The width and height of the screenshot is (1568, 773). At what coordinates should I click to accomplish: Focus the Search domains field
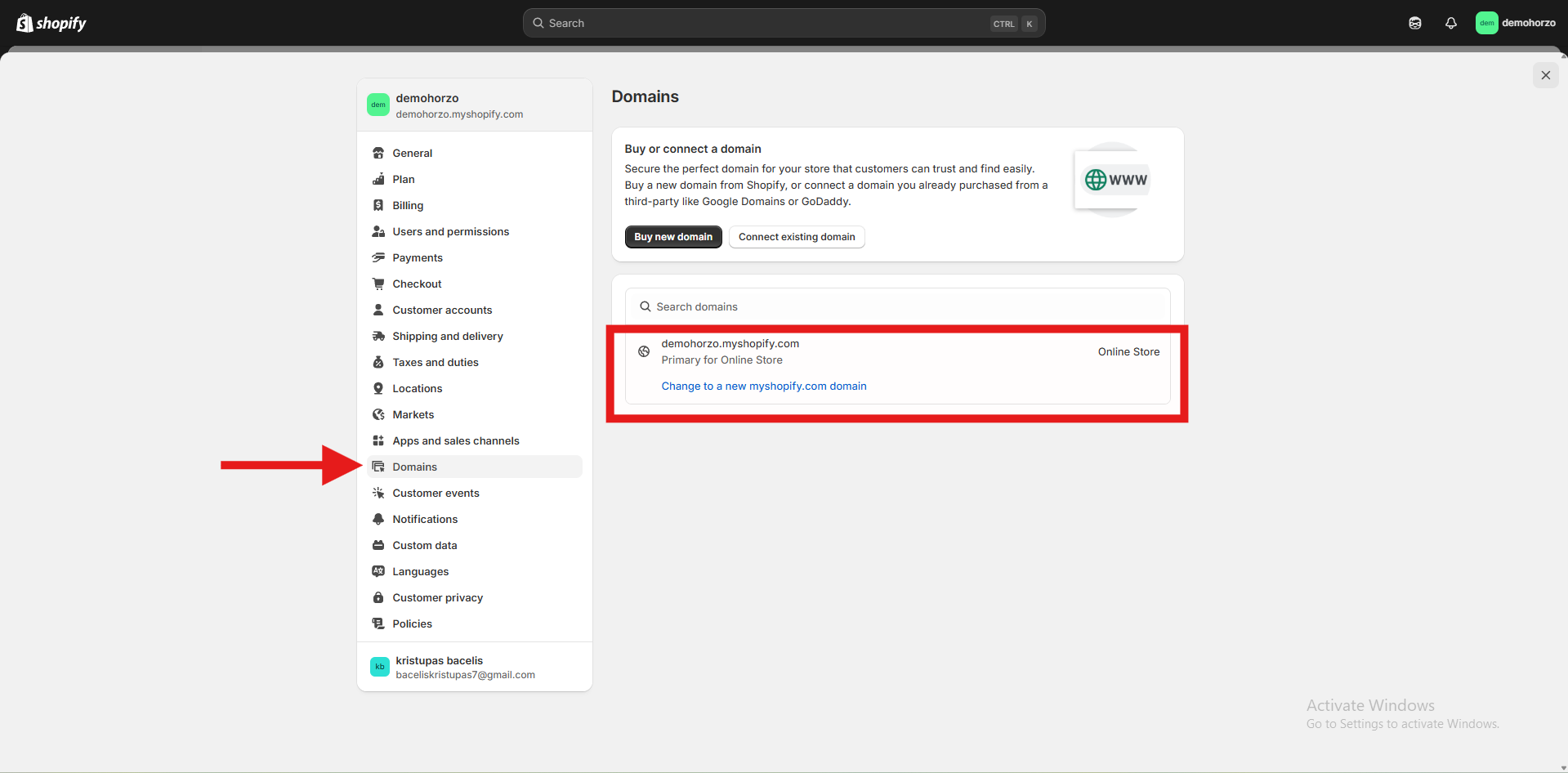point(897,306)
